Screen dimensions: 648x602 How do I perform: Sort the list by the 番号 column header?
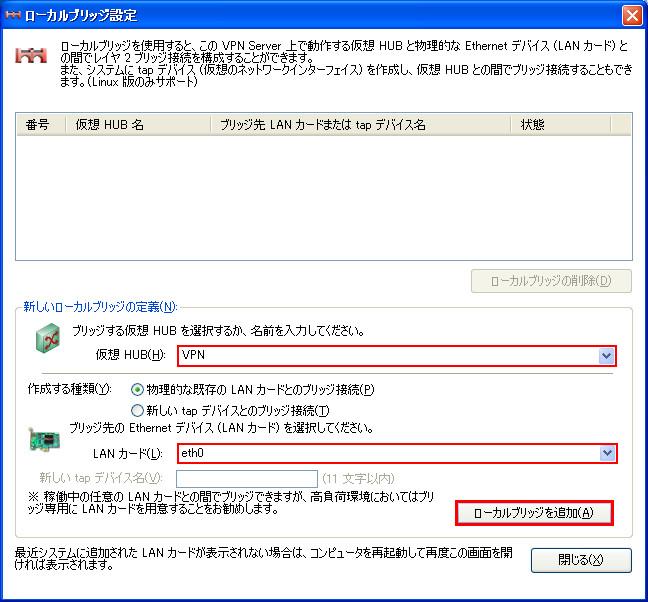click(x=41, y=124)
